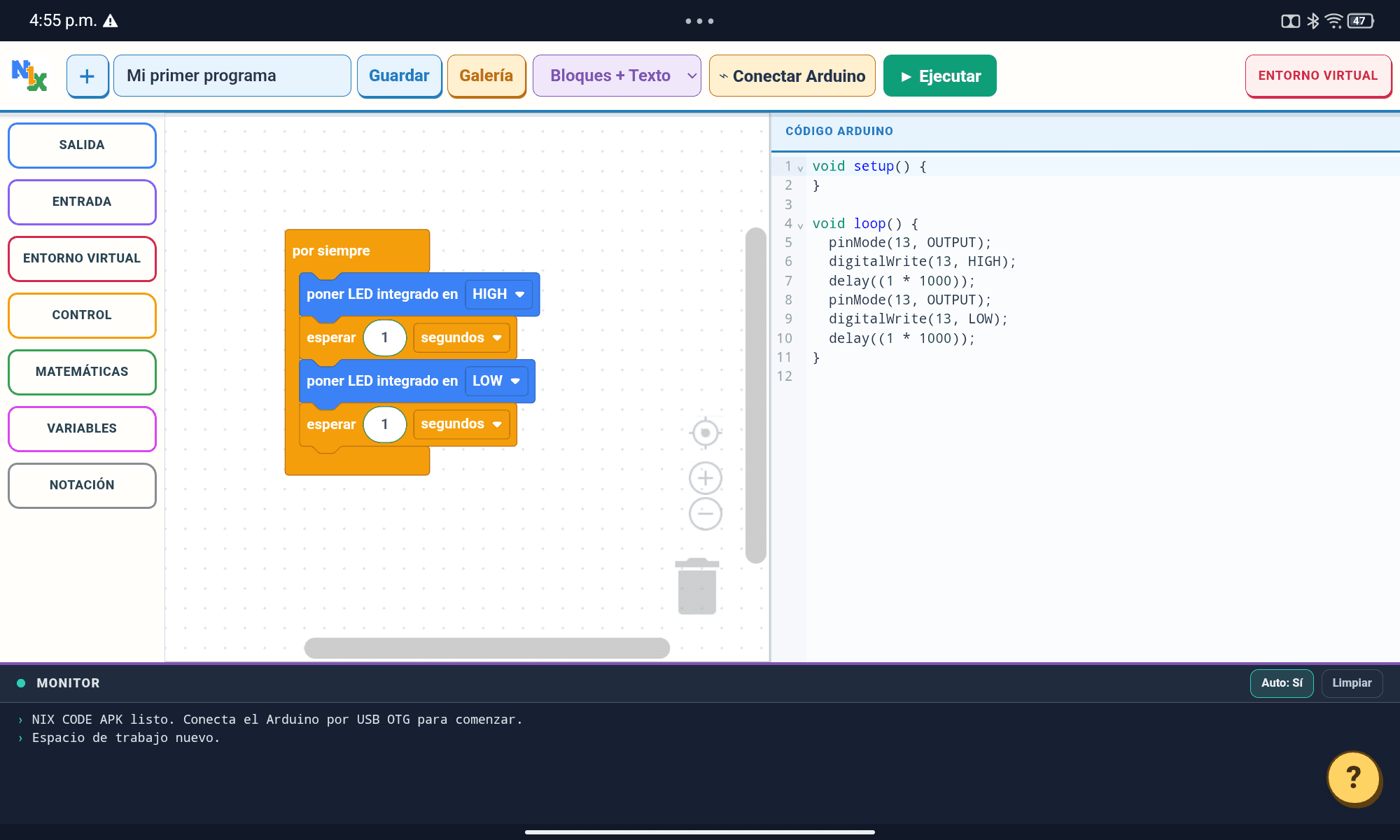Click the trash can in the workspace

click(x=697, y=587)
